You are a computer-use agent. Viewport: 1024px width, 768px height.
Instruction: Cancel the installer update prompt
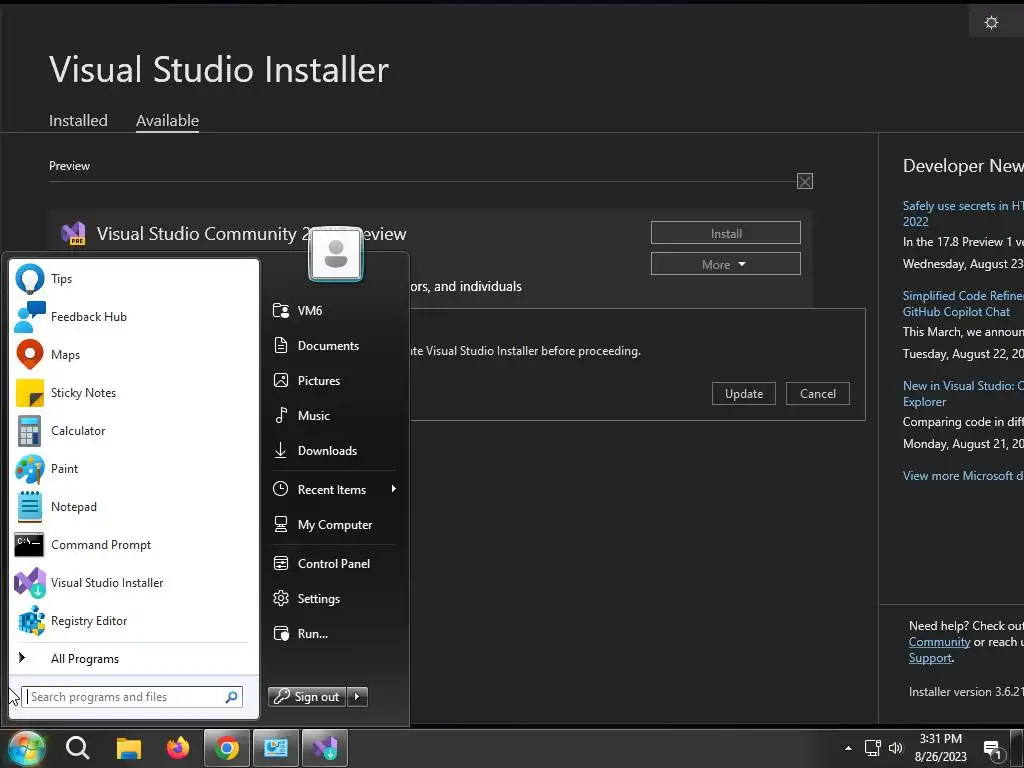click(818, 394)
